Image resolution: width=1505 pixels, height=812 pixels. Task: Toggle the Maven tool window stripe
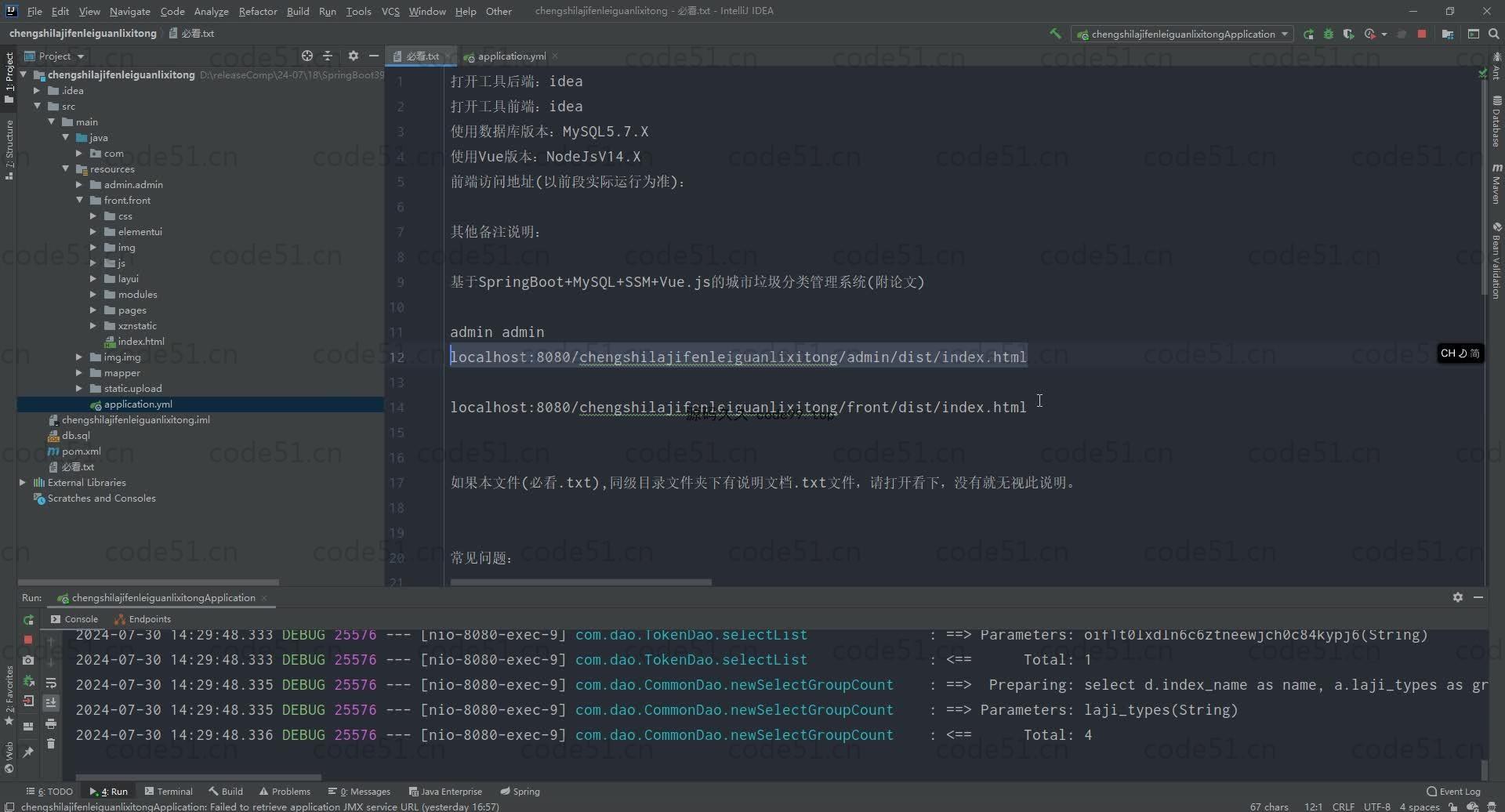coord(1496,184)
